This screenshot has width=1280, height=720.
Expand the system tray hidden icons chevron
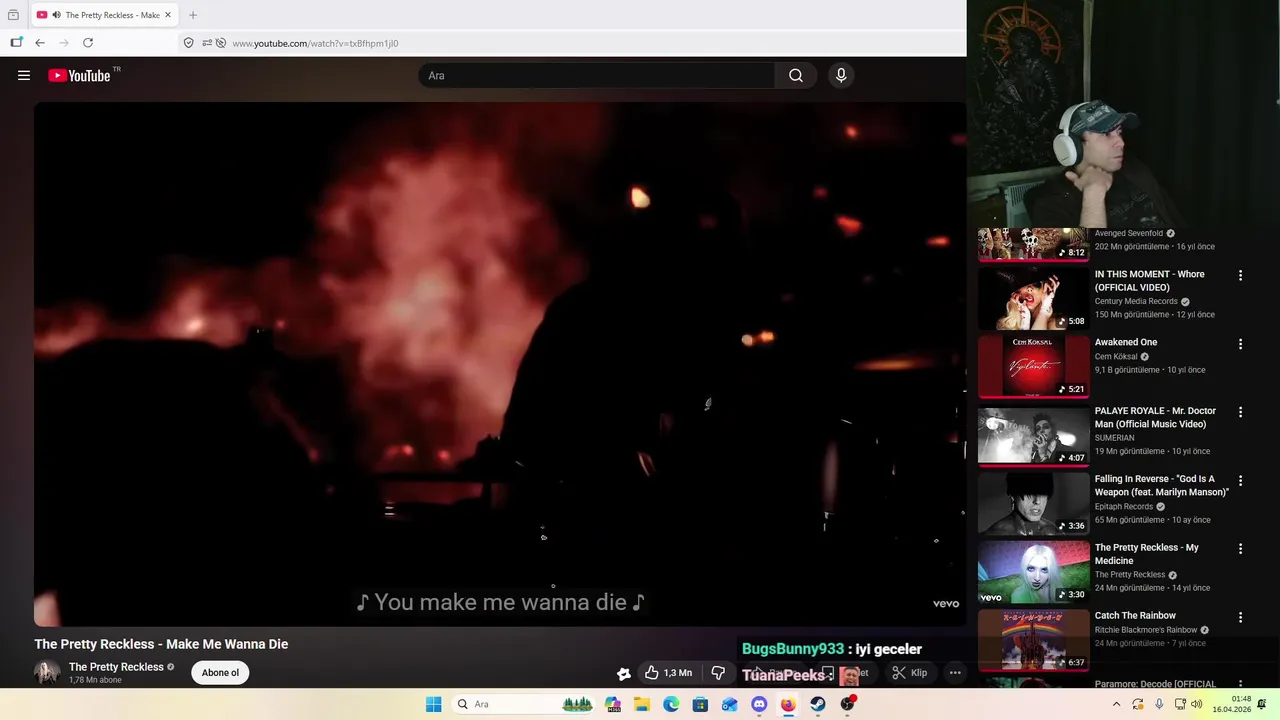point(1117,704)
